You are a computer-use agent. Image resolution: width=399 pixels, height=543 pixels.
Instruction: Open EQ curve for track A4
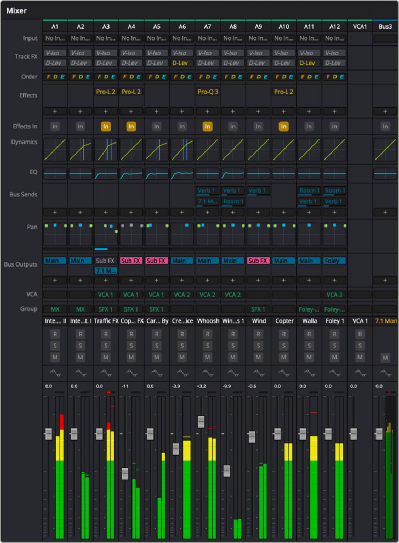pyautogui.click(x=131, y=174)
